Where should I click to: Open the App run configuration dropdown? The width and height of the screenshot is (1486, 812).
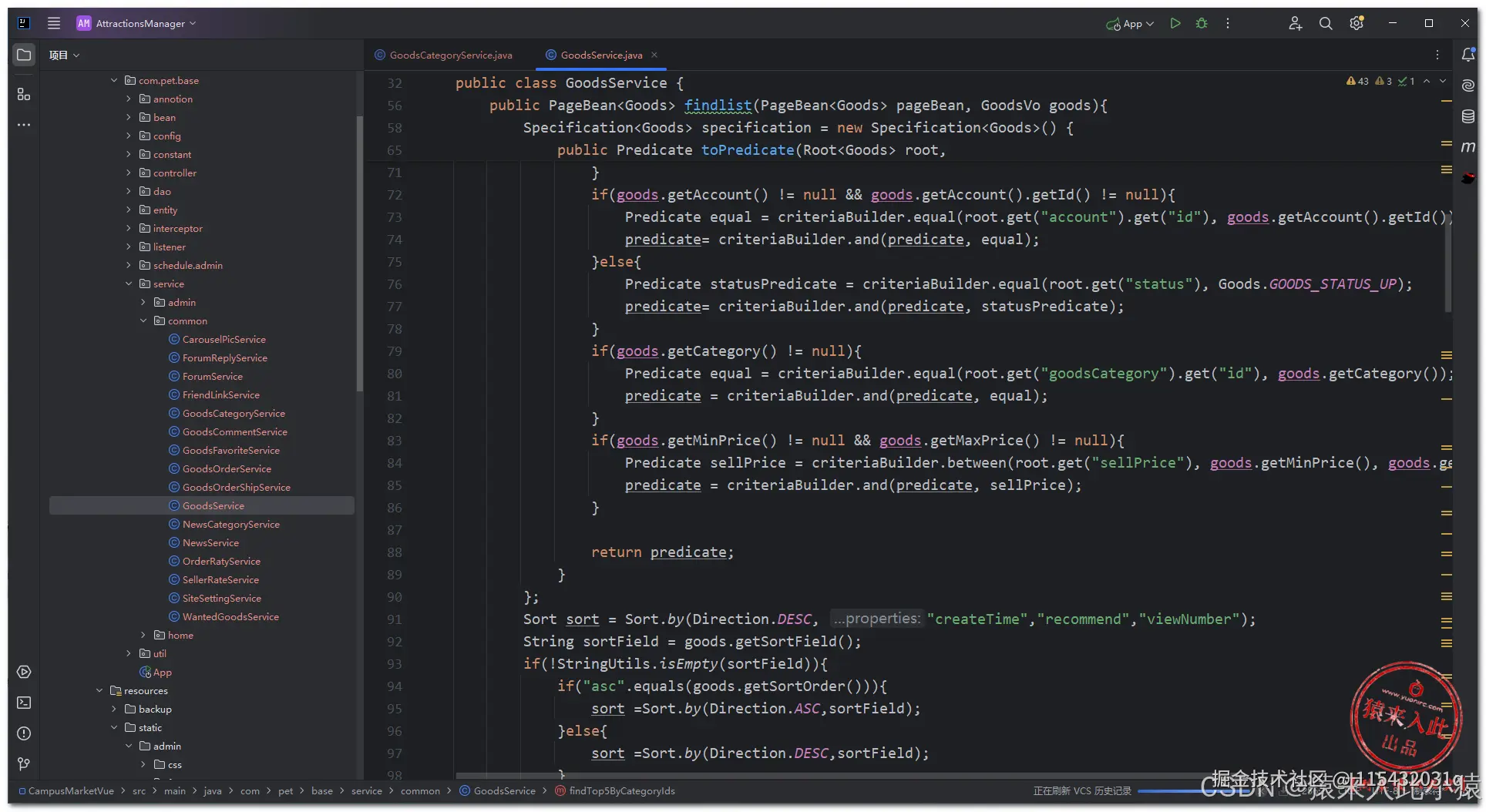[x=1130, y=23]
